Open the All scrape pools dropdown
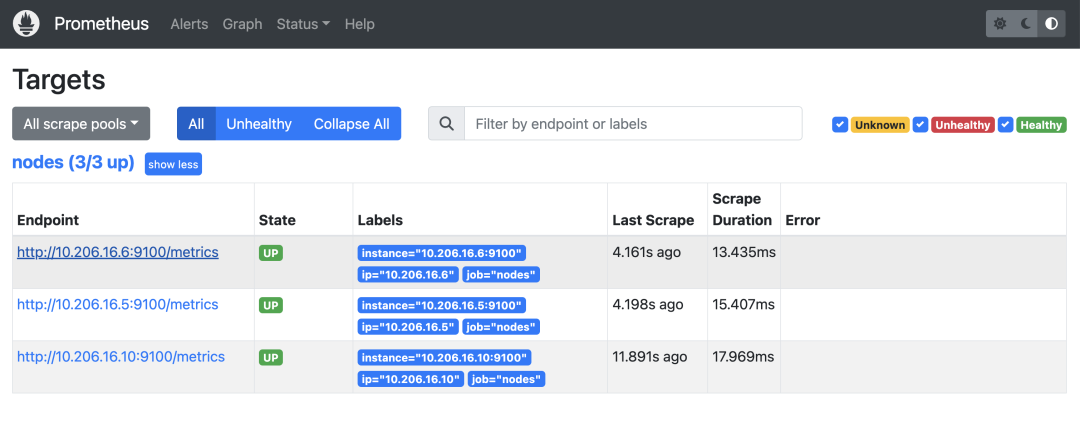 pyautogui.click(x=81, y=124)
